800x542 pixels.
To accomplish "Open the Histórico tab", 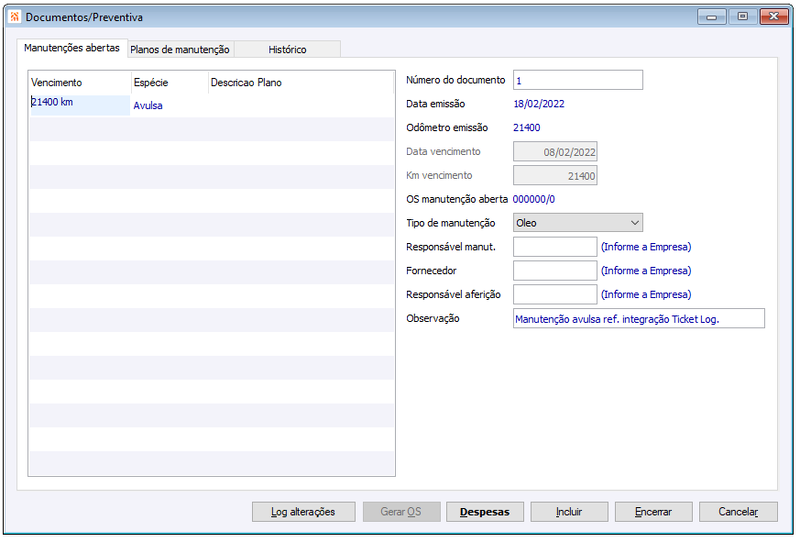I will 287,50.
